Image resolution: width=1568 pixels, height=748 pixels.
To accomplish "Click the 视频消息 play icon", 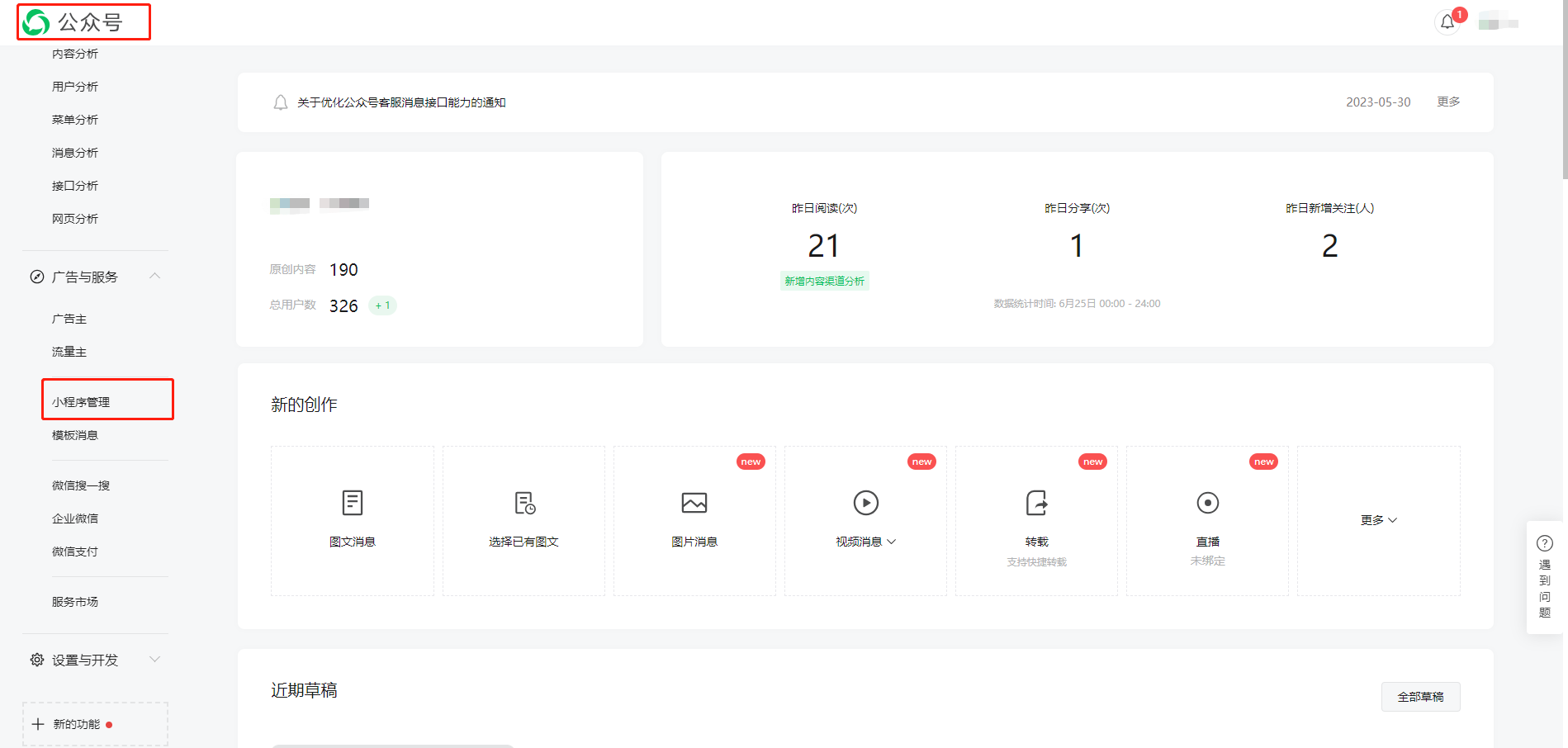I will [865, 502].
